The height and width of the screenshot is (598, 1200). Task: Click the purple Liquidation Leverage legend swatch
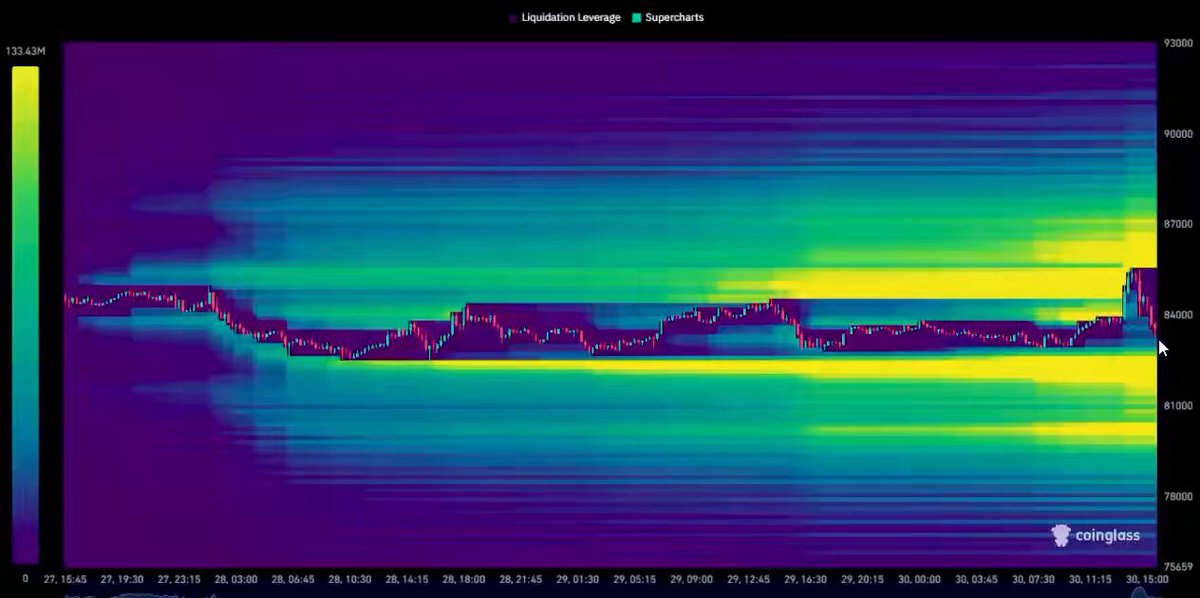coord(513,18)
